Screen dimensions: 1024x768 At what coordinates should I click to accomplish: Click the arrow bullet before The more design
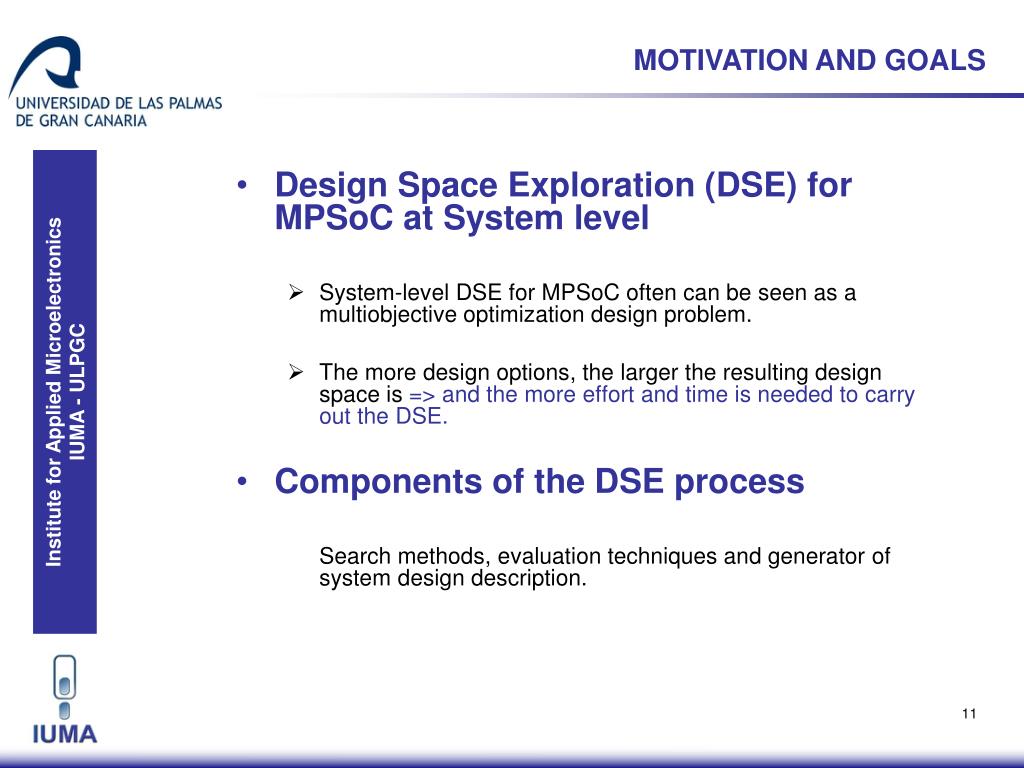click(296, 372)
